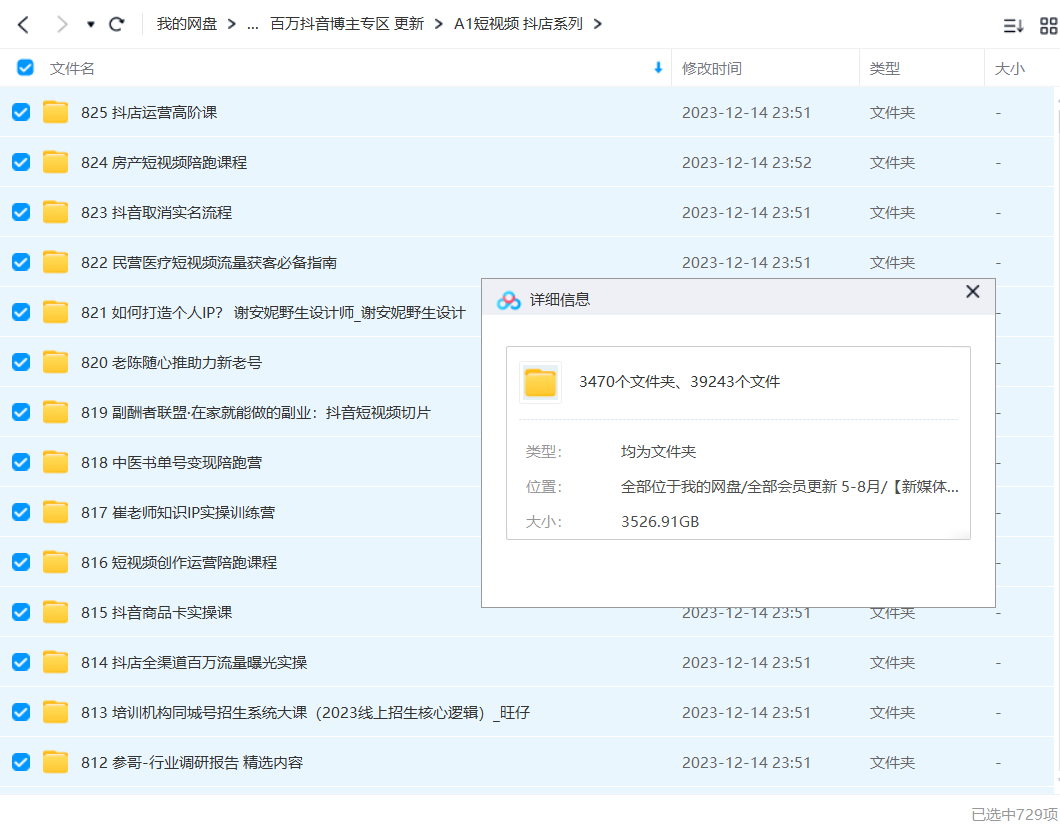This screenshot has height=830, width=1060.
Task: Uncheck the 824 房产短视频陪跑课程 checkbox
Action: (x=21, y=162)
